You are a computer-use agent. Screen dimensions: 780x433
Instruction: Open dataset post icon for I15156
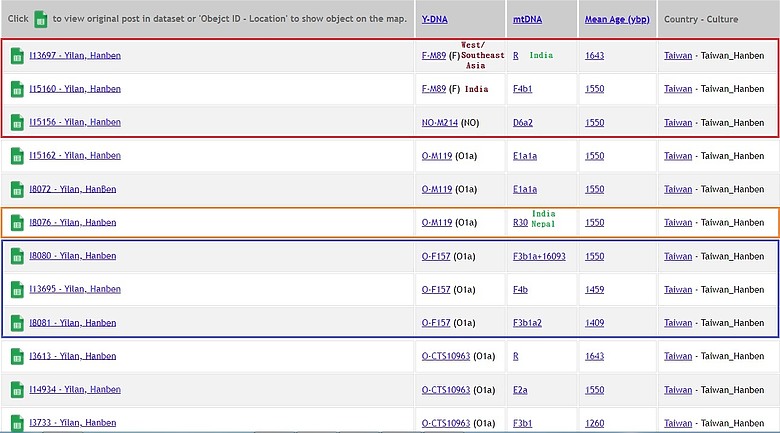pos(17,122)
